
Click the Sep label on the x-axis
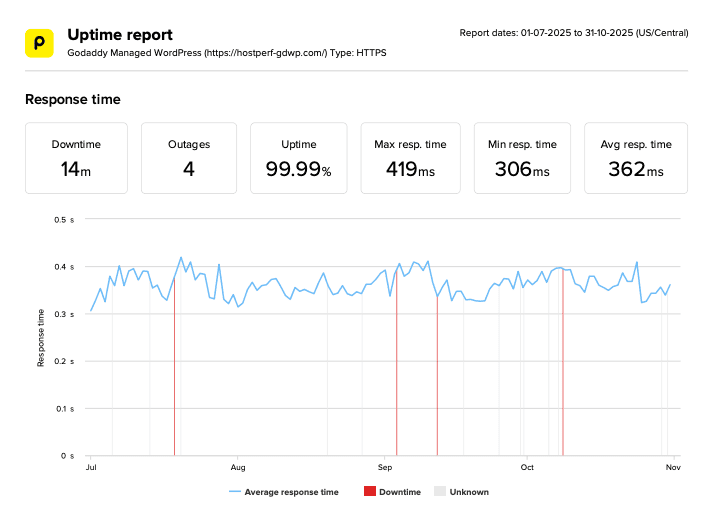(385, 467)
